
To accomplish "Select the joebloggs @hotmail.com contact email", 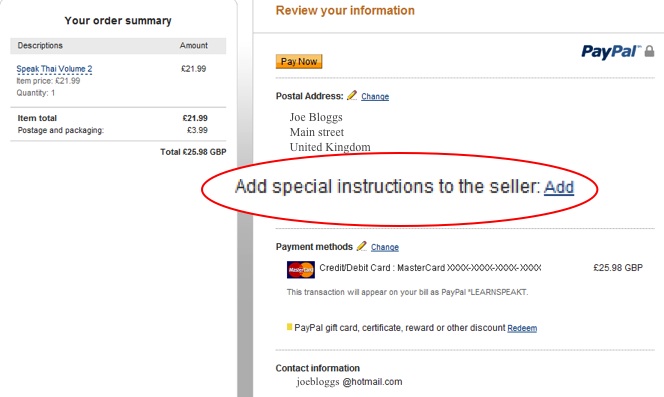I will (x=349, y=382).
